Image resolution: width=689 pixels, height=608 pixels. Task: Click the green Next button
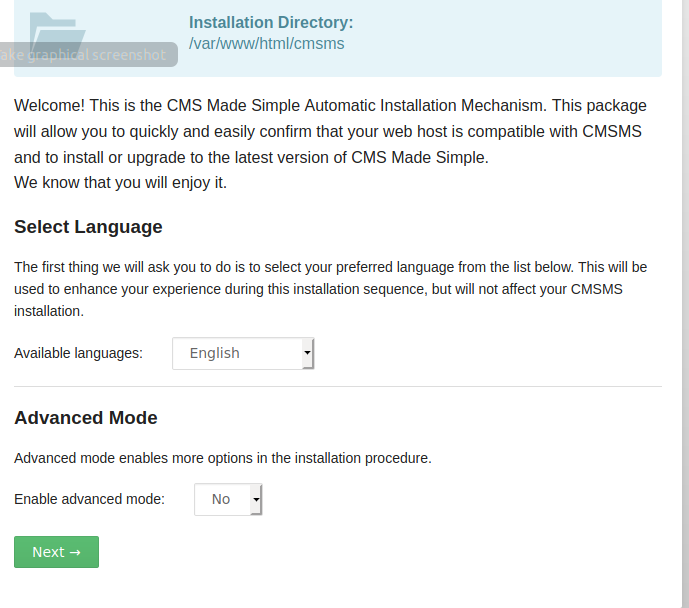tap(56, 552)
